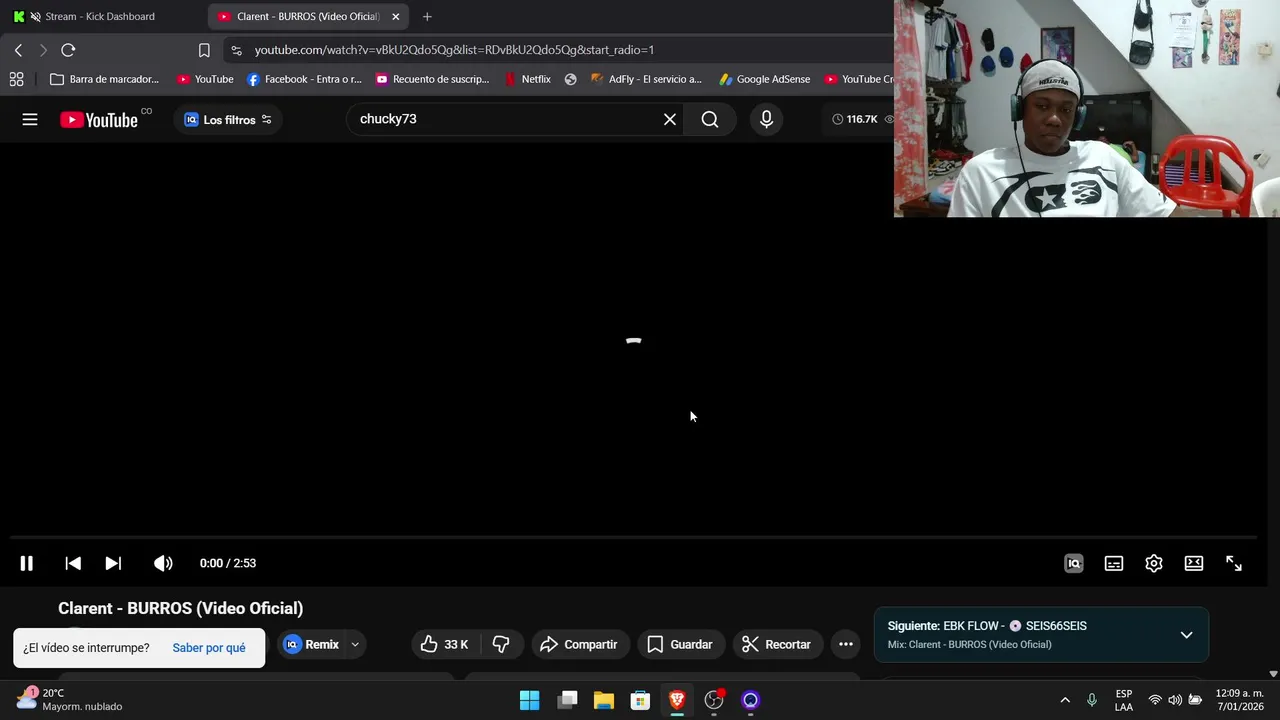Viewport: 1280px width, 720px height.
Task: Click the 116.7K stat indicator
Action: [x=855, y=119]
